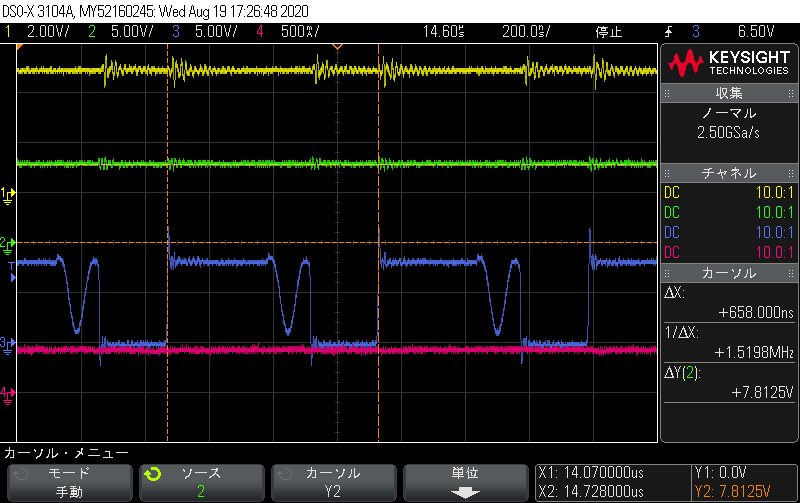Select channel 4 500mA/ scale readout
This screenshot has height=503, width=800.
300,32
